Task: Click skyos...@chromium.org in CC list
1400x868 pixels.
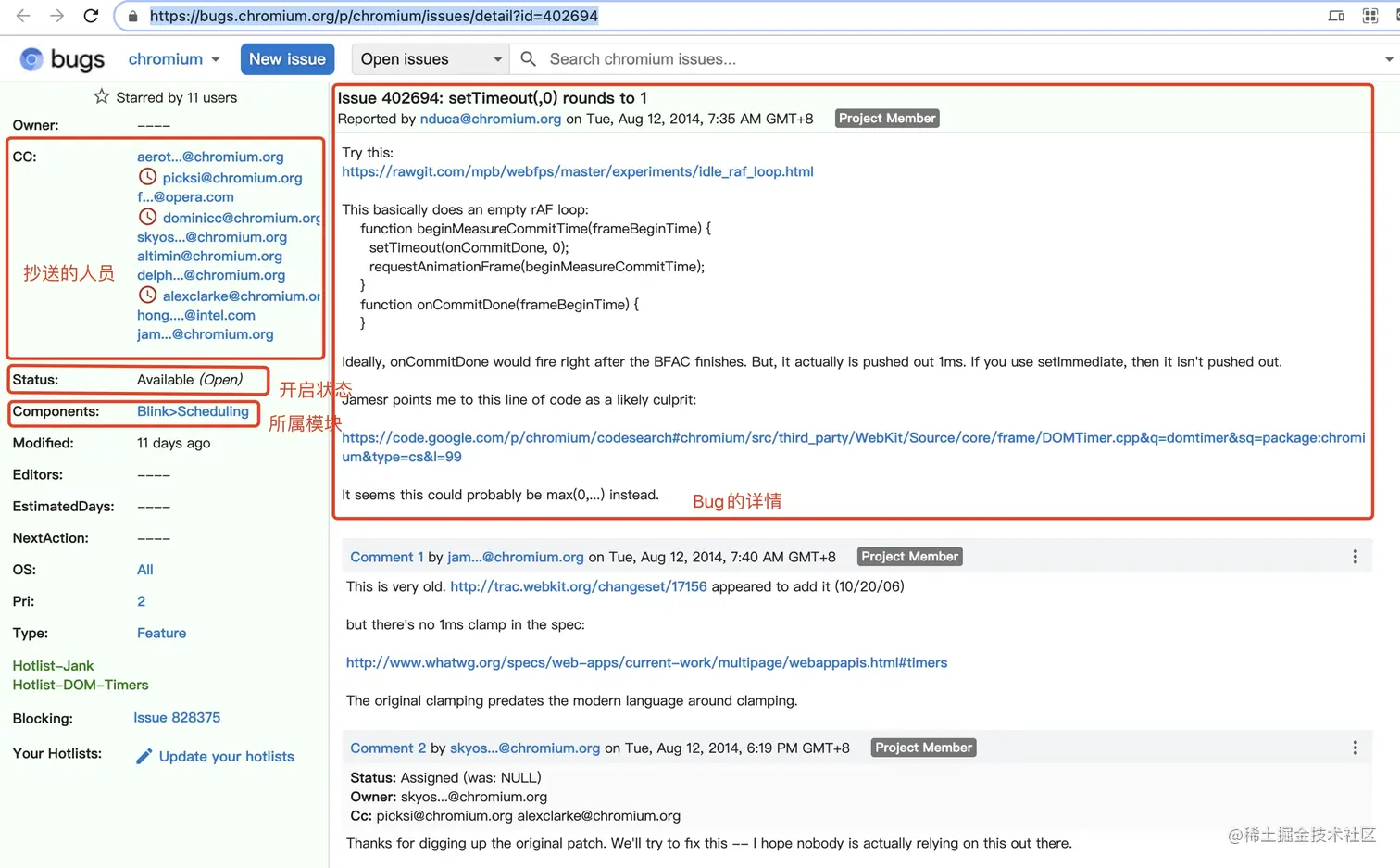Action: pyautogui.click(x=212, y=237)
